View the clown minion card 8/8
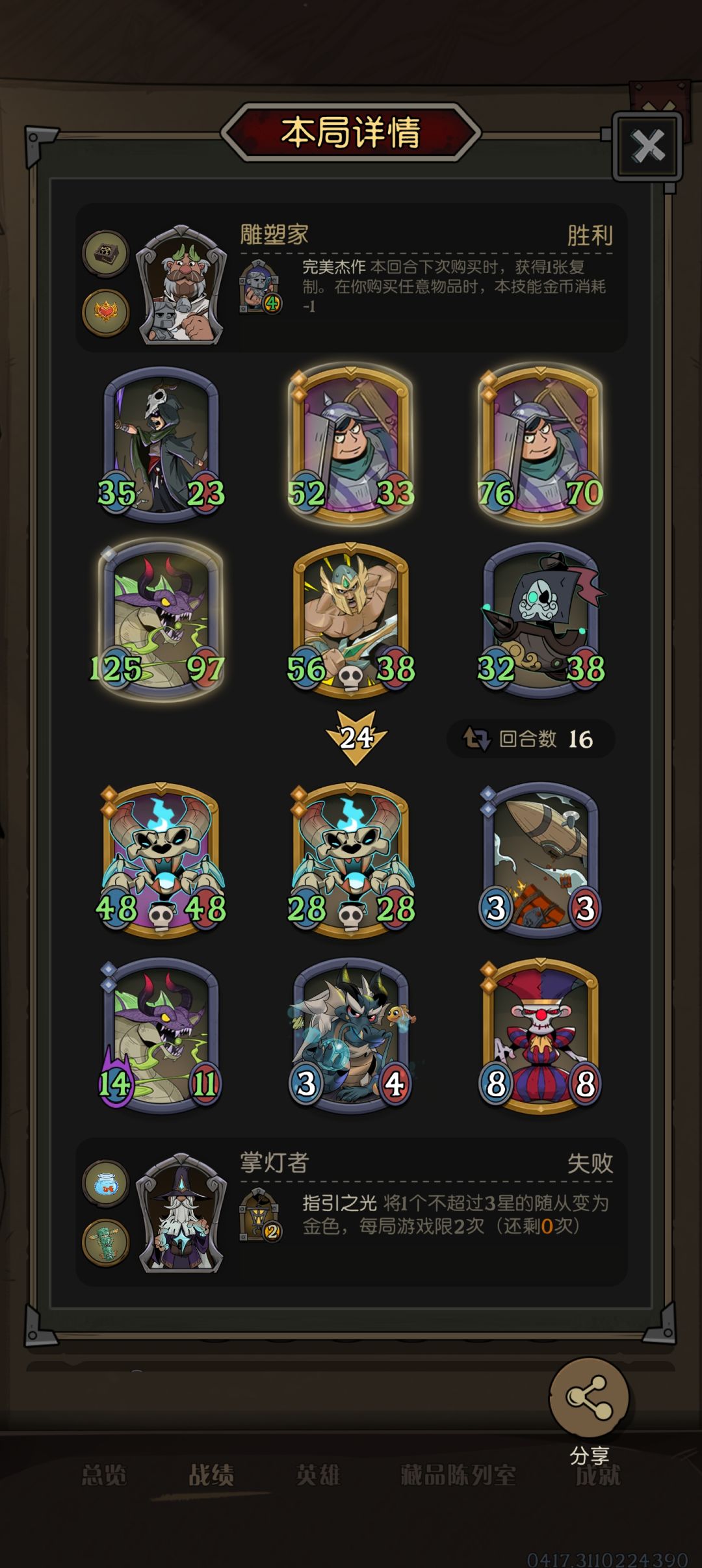702x1568 pixels. 541,1035
